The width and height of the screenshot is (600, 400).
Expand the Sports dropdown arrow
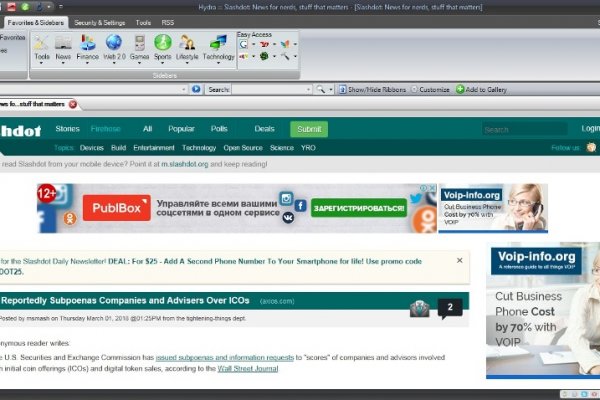[x=163, y=64]
